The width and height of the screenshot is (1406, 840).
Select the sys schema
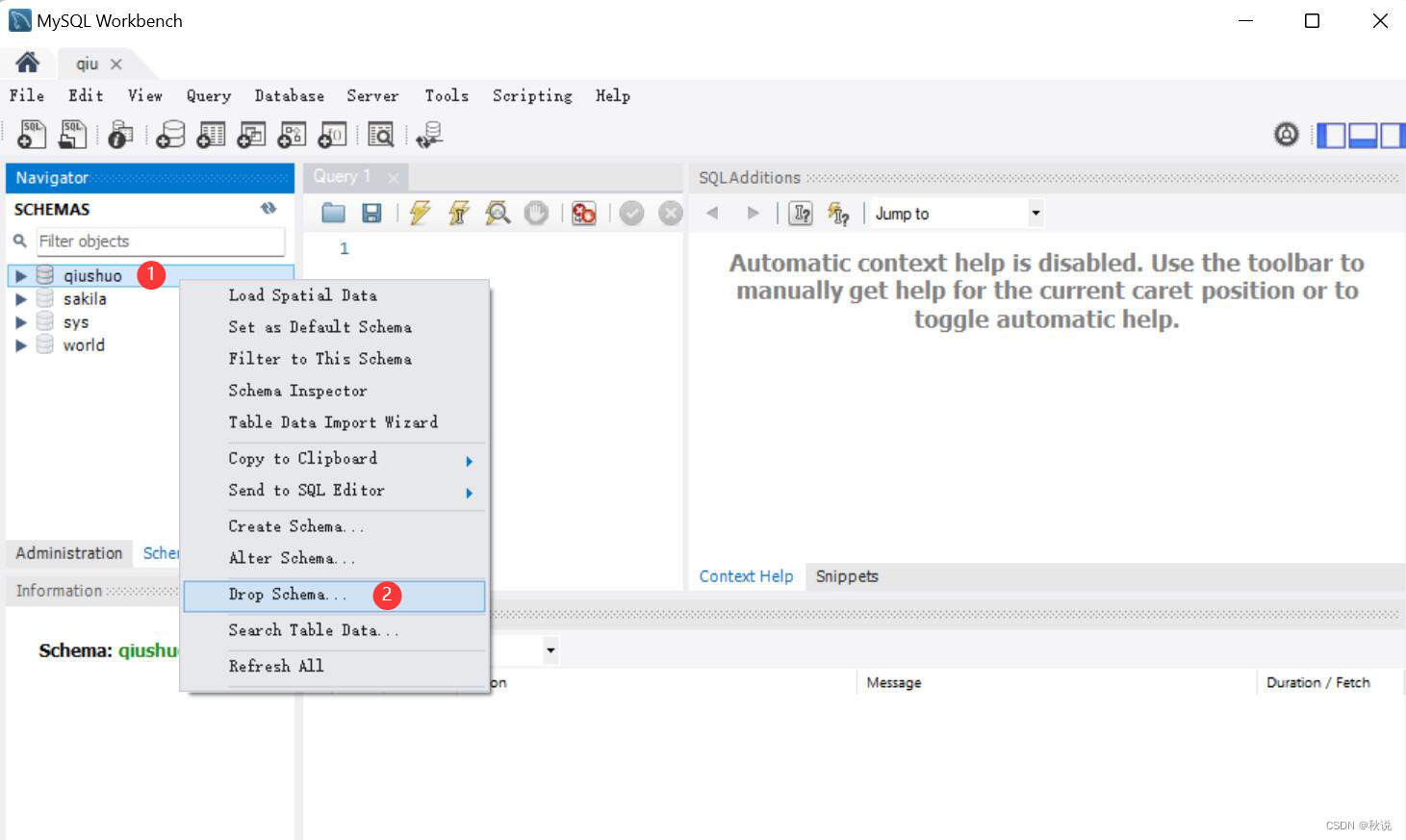click(x=76, y=322)
